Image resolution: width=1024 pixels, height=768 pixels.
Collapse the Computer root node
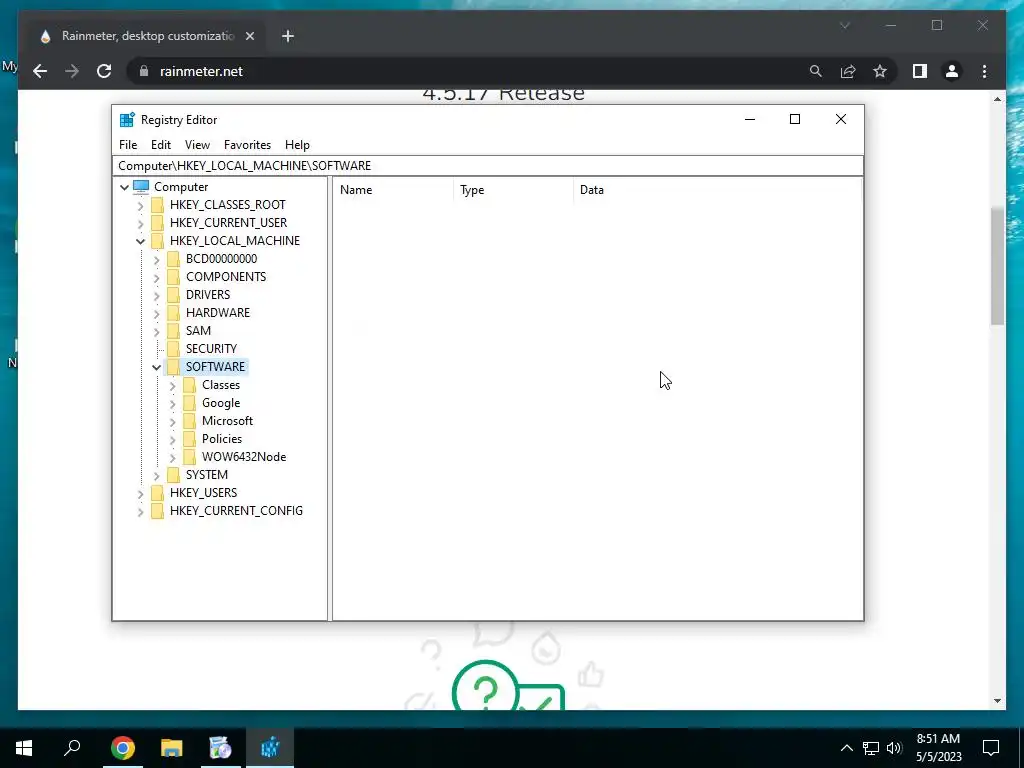(124, 187)
